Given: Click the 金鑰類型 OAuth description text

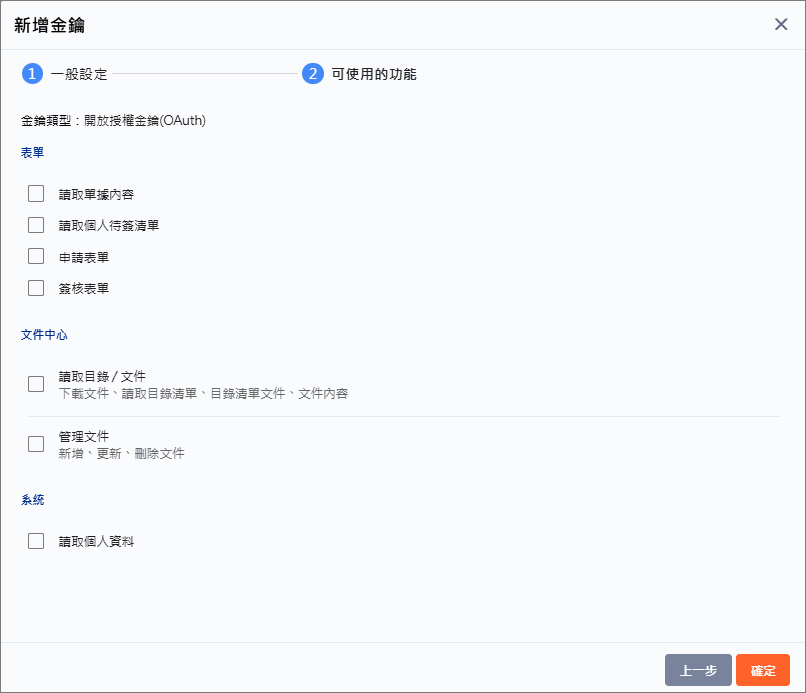Looking at the screenshot, I should pyautogui.click(x=113, y=120).
